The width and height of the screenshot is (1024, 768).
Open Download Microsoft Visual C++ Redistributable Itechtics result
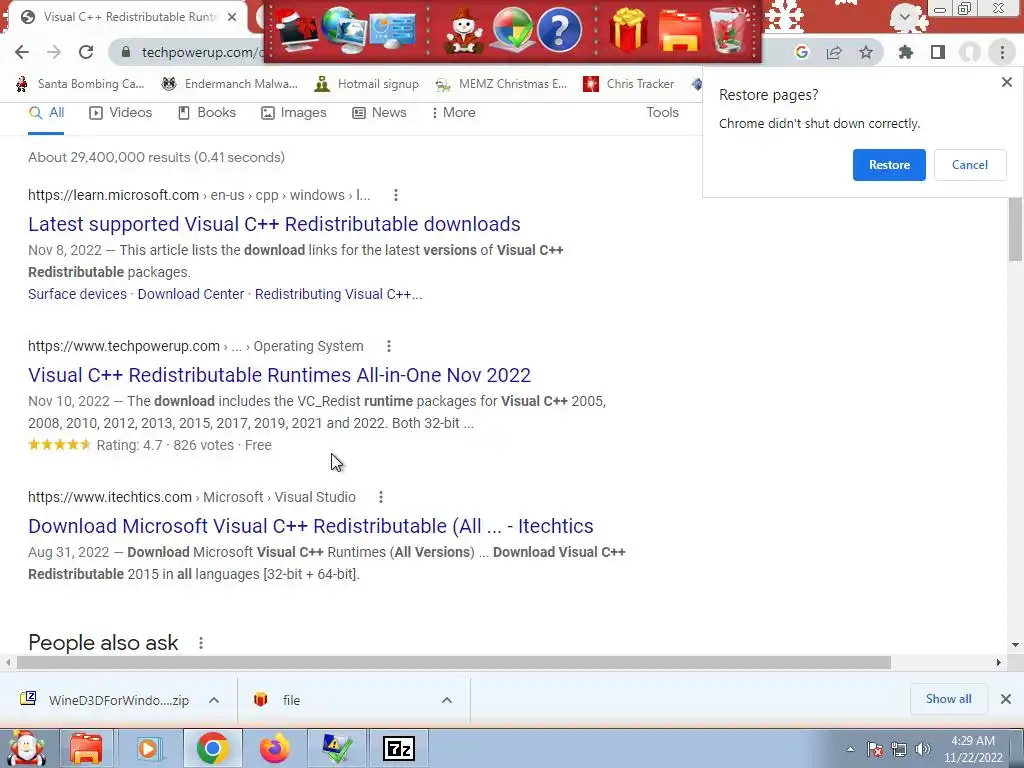(x=311, y=526)
